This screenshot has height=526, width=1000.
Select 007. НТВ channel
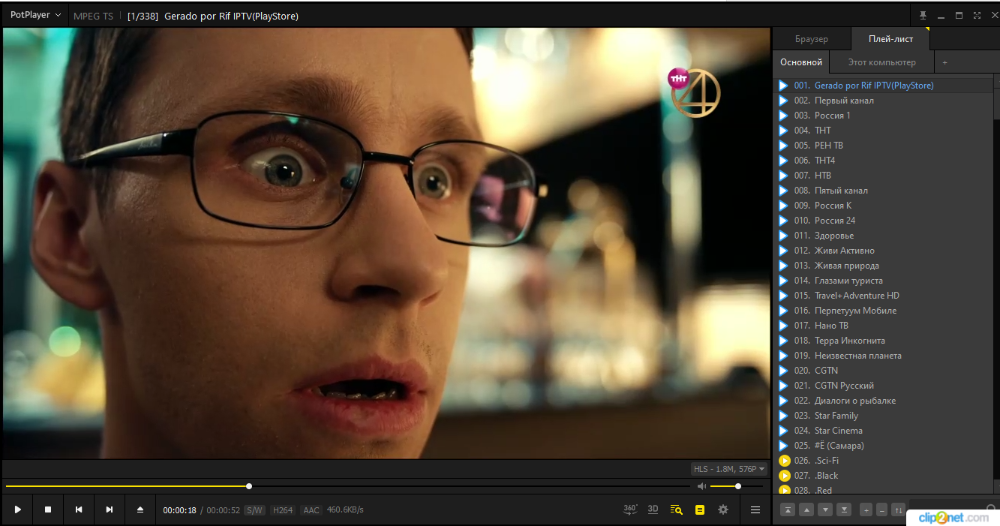tap(883, 175)
